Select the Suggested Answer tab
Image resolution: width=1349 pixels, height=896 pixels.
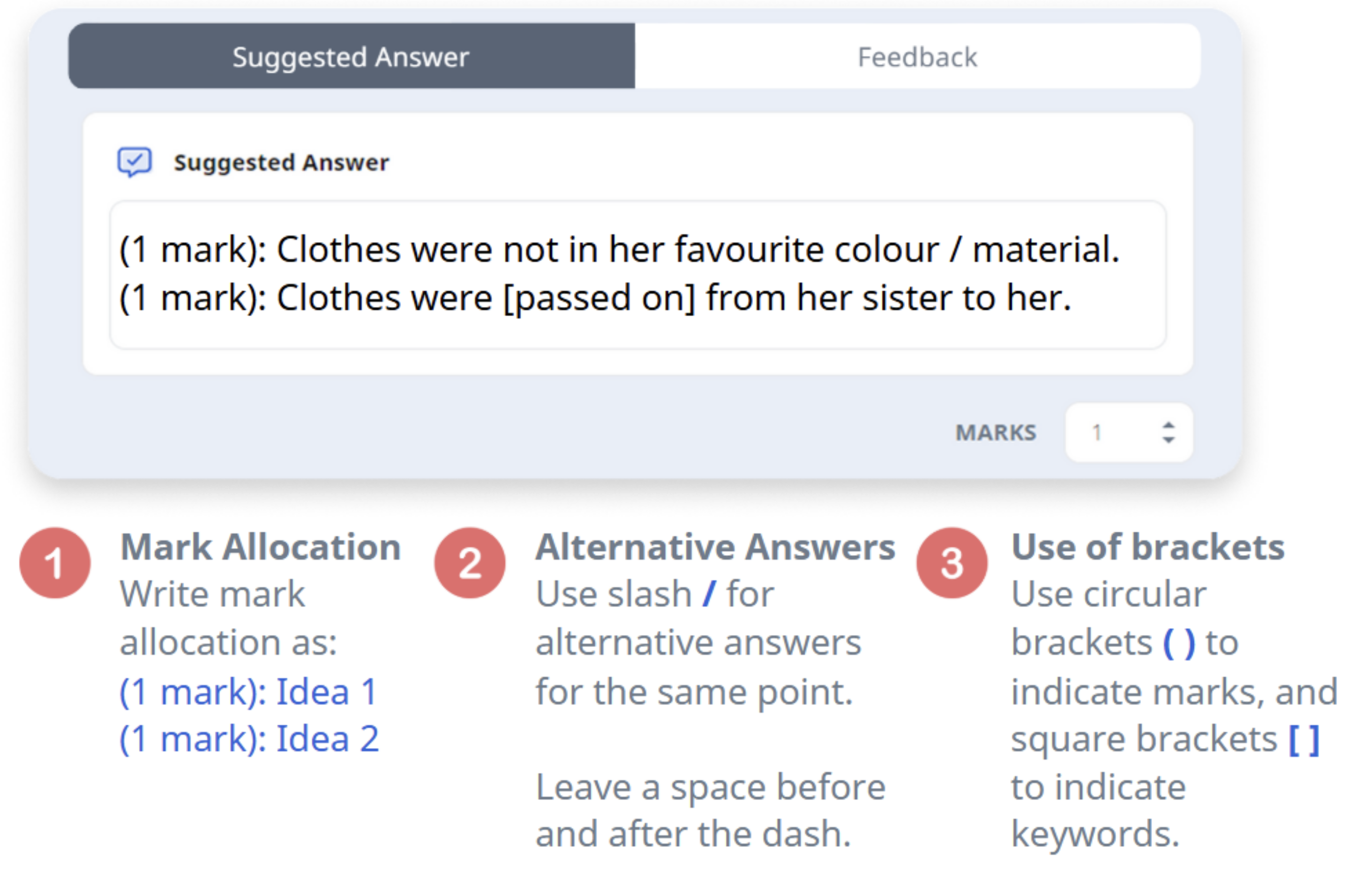(352, 56)
